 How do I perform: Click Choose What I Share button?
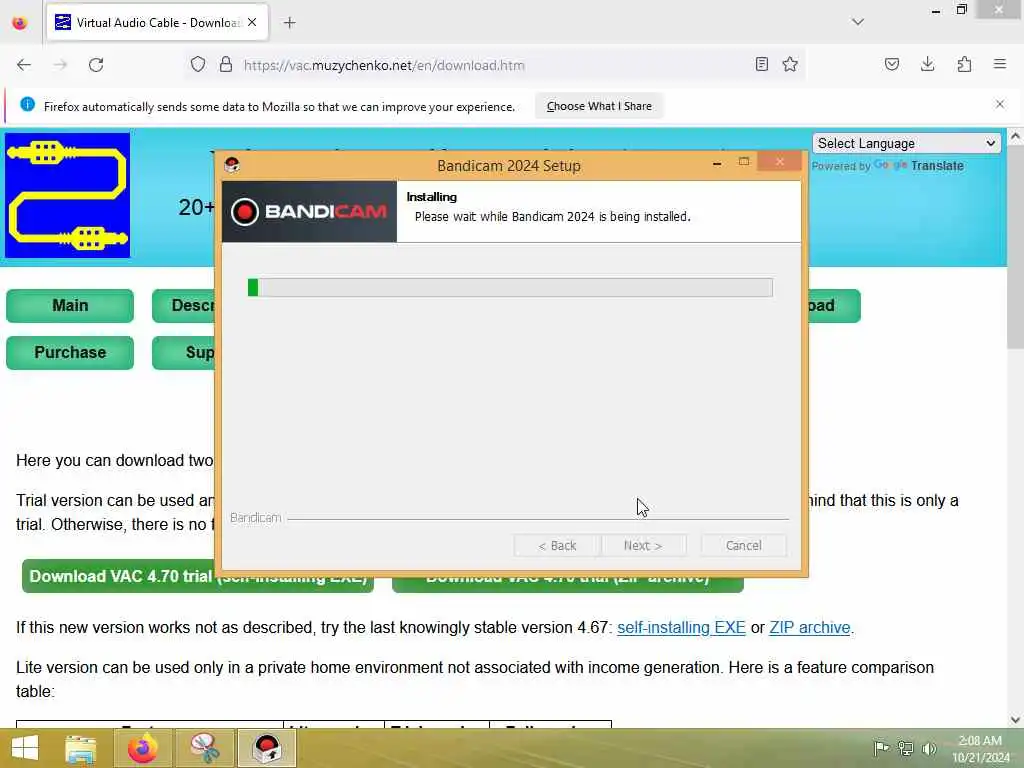[x=599, y=106]
